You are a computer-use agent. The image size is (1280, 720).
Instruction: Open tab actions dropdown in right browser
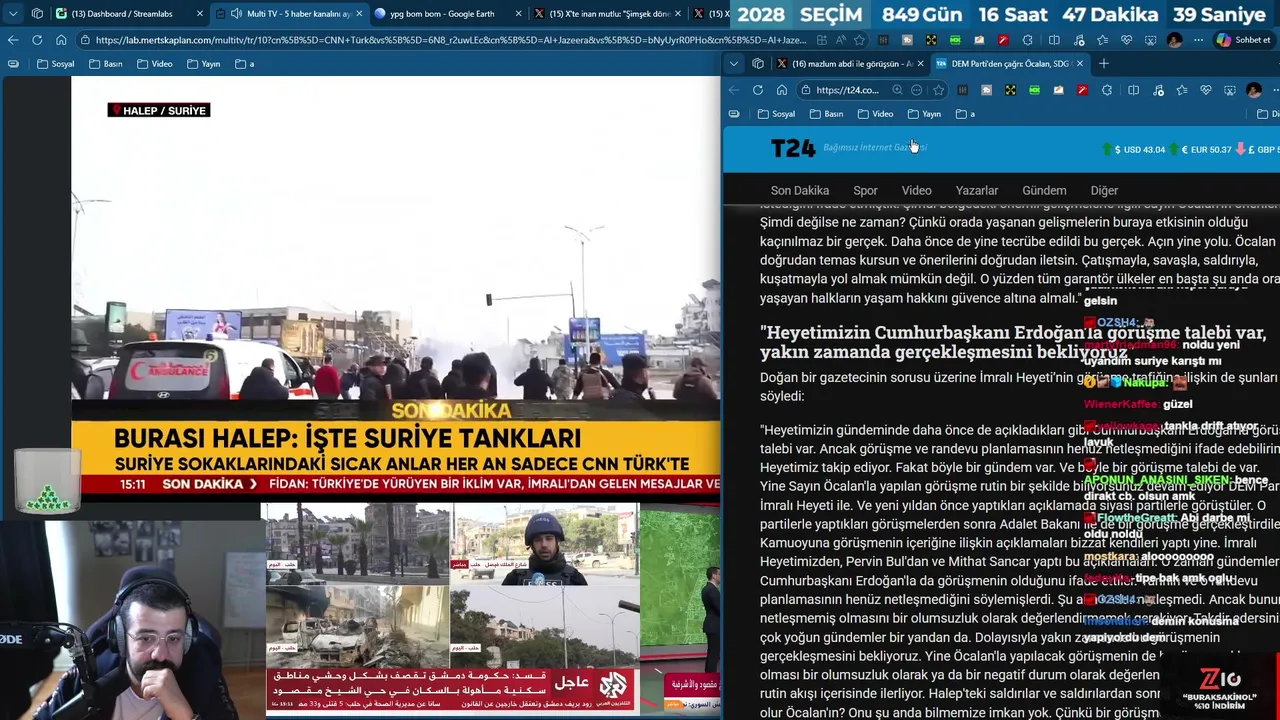pyautogui.click(x=734, y=64)
